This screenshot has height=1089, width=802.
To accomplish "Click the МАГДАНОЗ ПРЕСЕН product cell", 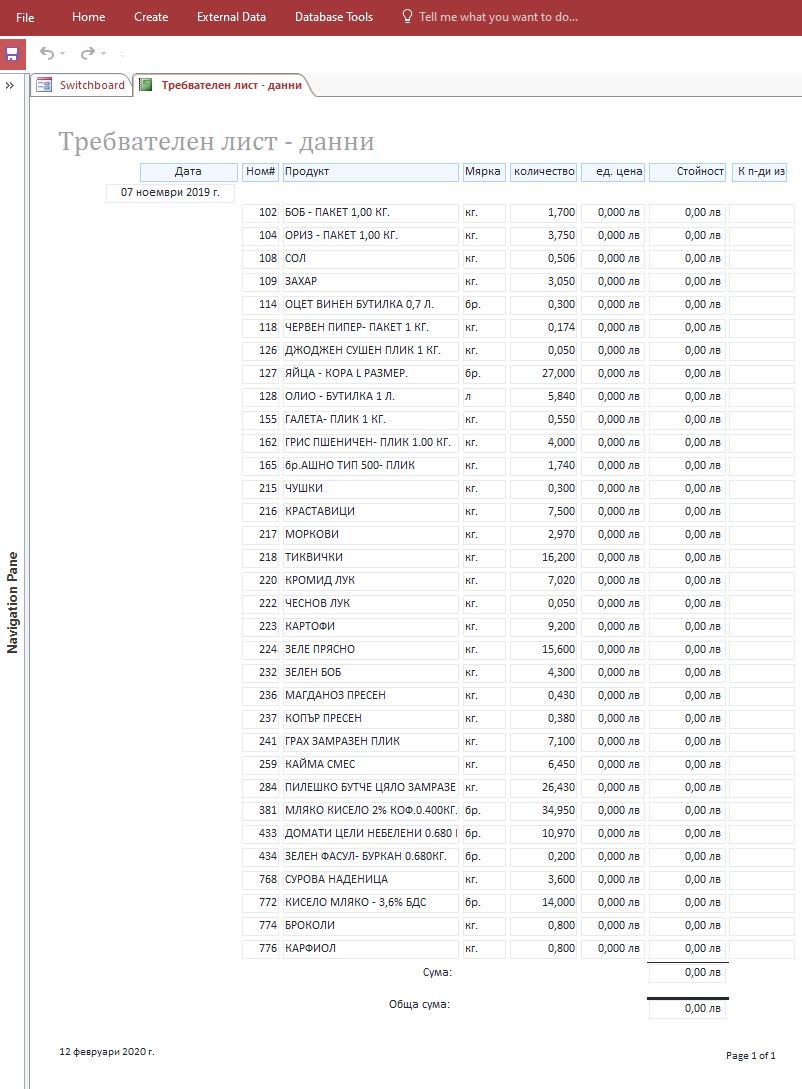I will coord(371,695).
